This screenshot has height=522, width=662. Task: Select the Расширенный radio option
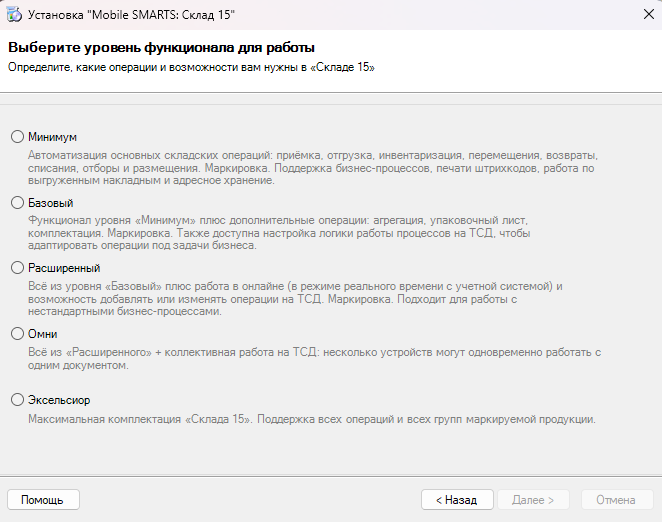click(x=17, y=268)
